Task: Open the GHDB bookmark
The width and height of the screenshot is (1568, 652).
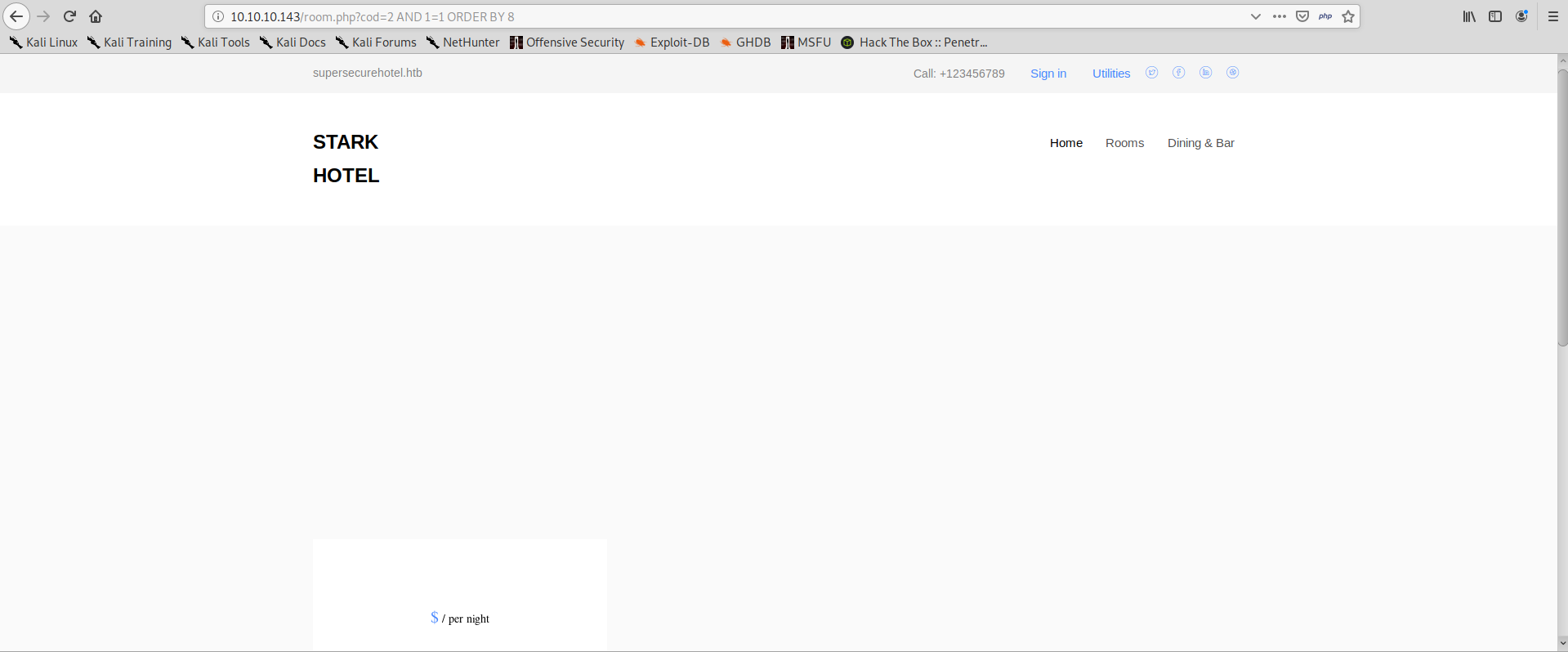Action: click(x=745, y=42)
